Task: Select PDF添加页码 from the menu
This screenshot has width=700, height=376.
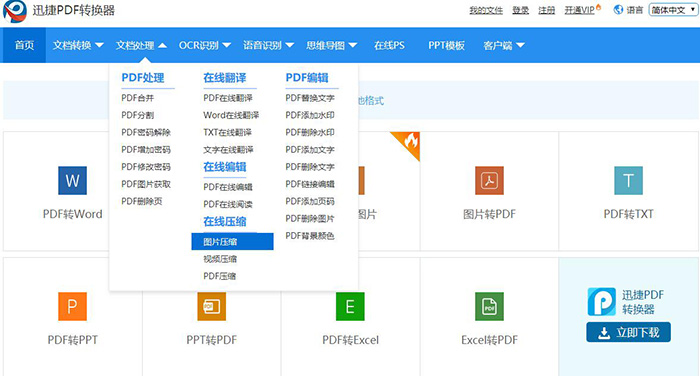Action: tap(310, 201)
